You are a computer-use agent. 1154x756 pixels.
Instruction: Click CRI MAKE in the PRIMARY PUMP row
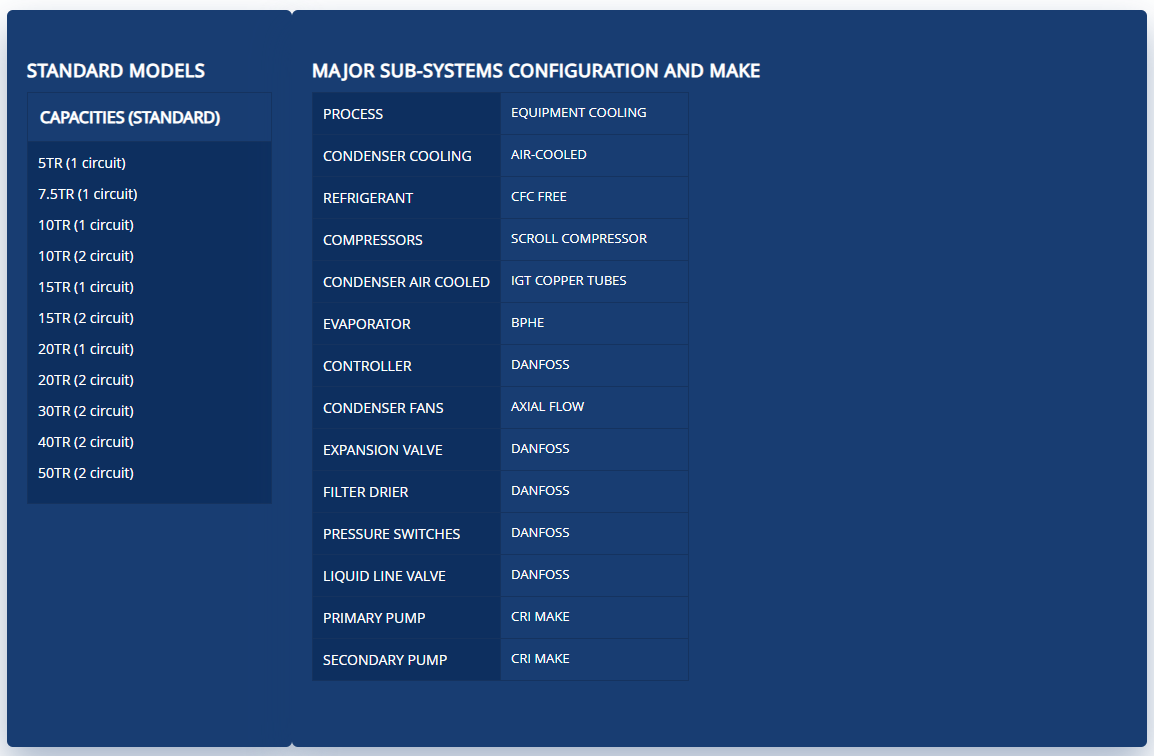pyautogui.click(x=540, y=616)
